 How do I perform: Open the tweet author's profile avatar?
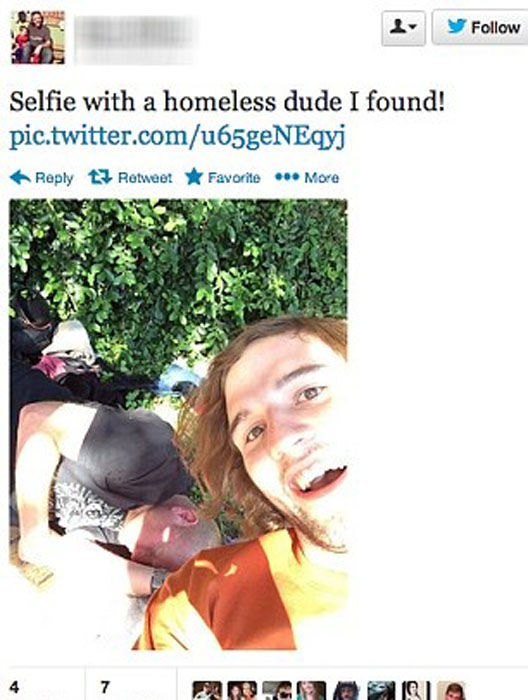(38, 37)
